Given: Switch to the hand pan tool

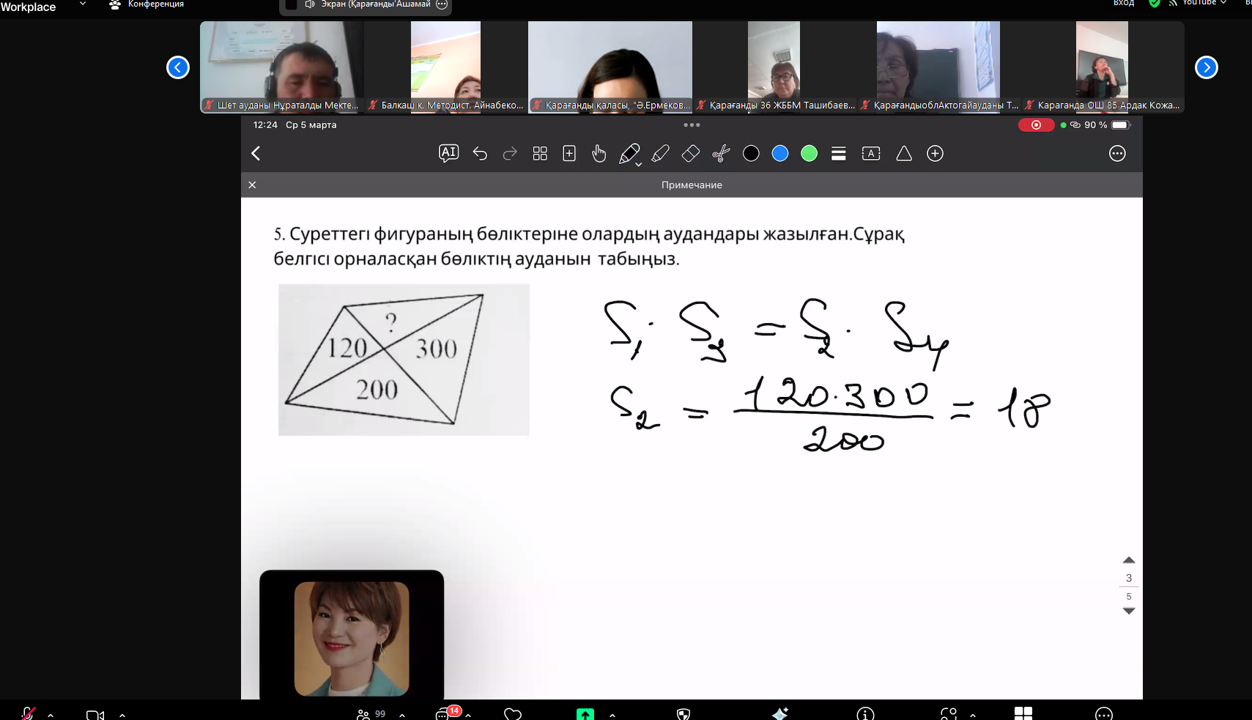Looking at the screenshot, I should point(599,153).
